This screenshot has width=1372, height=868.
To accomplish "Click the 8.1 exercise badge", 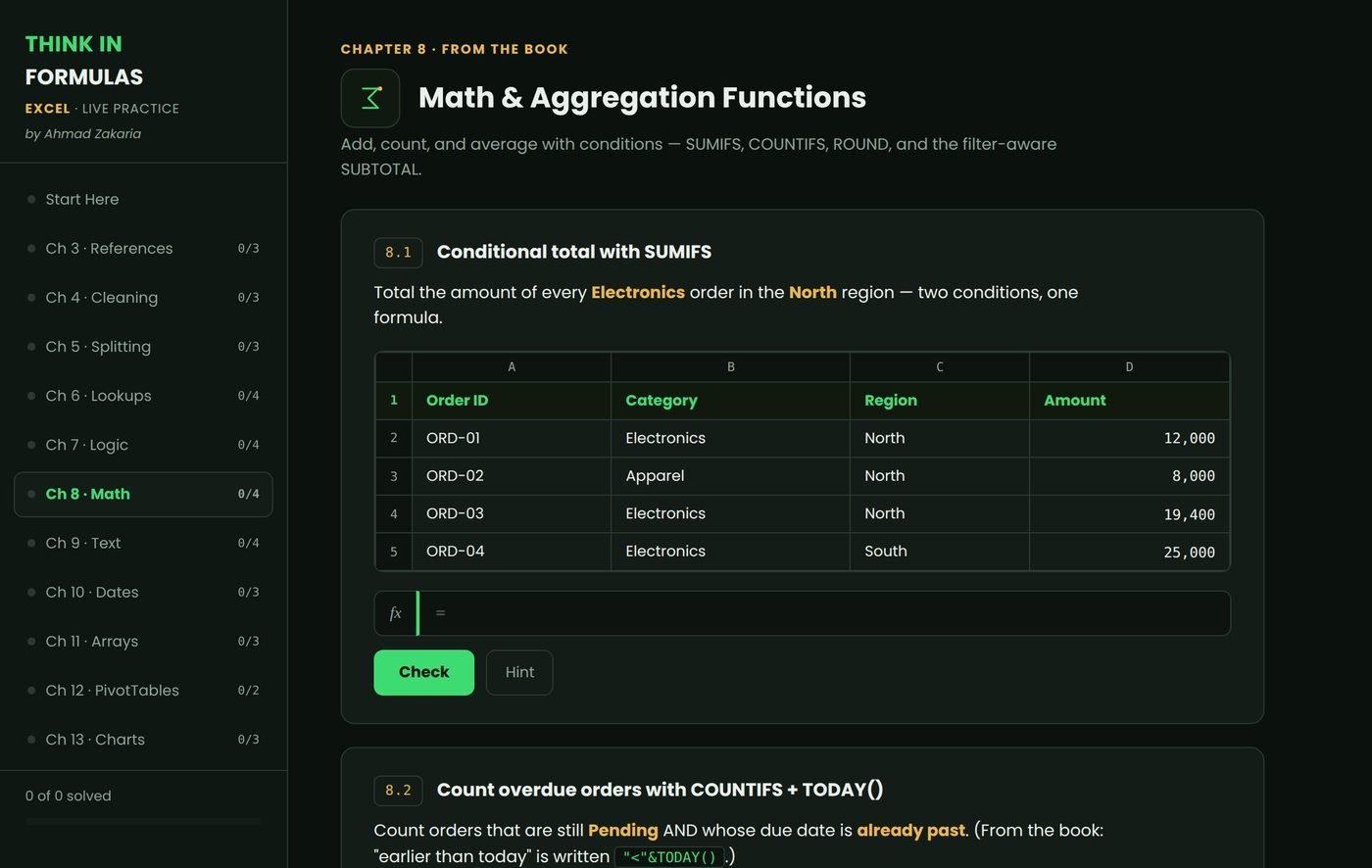I will (x=398, y=253).
